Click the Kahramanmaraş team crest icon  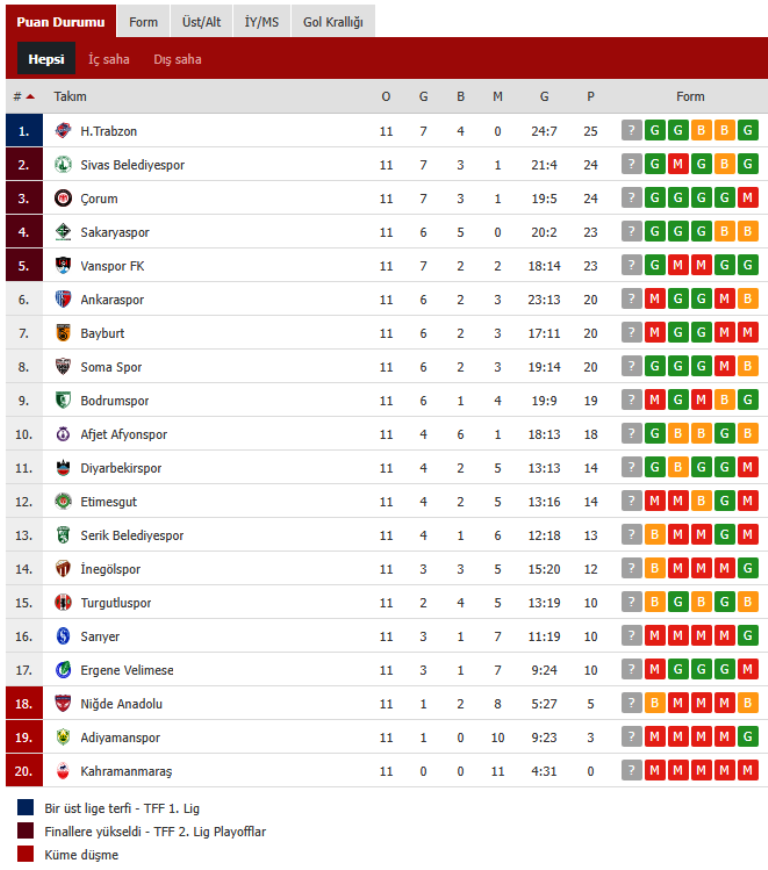(x=63, y=771)
